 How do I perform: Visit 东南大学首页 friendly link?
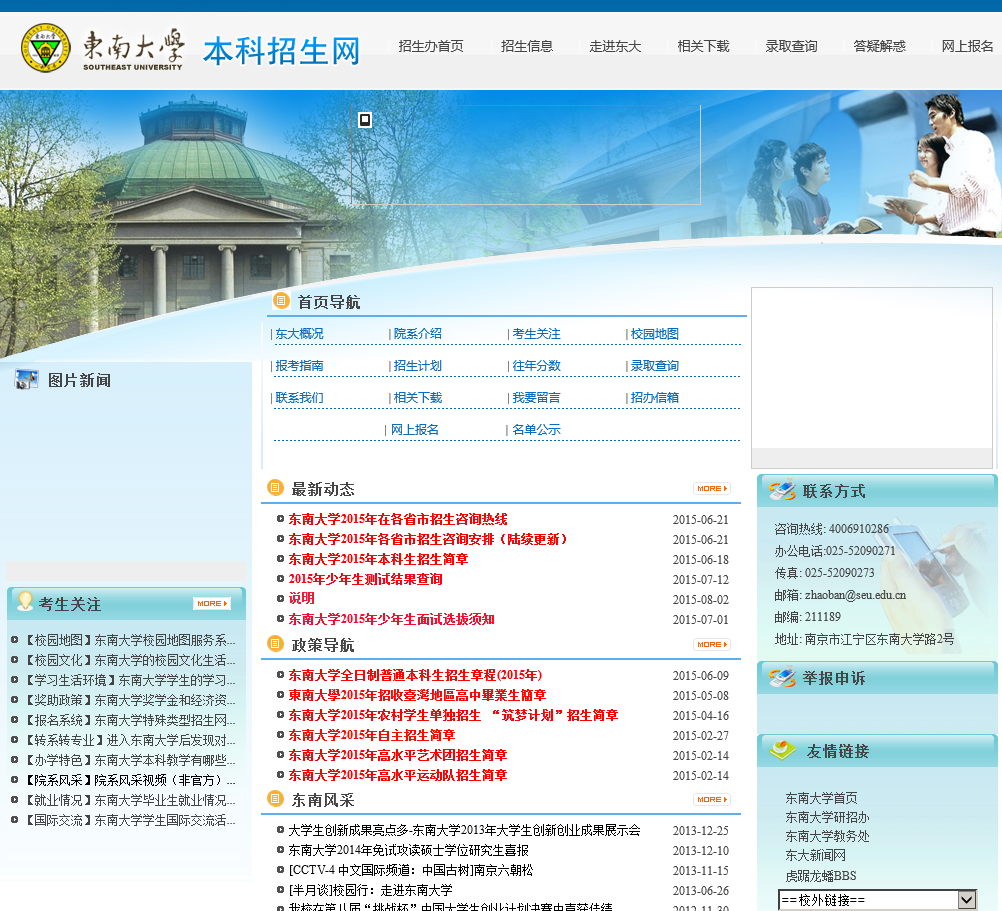(821, 798)
